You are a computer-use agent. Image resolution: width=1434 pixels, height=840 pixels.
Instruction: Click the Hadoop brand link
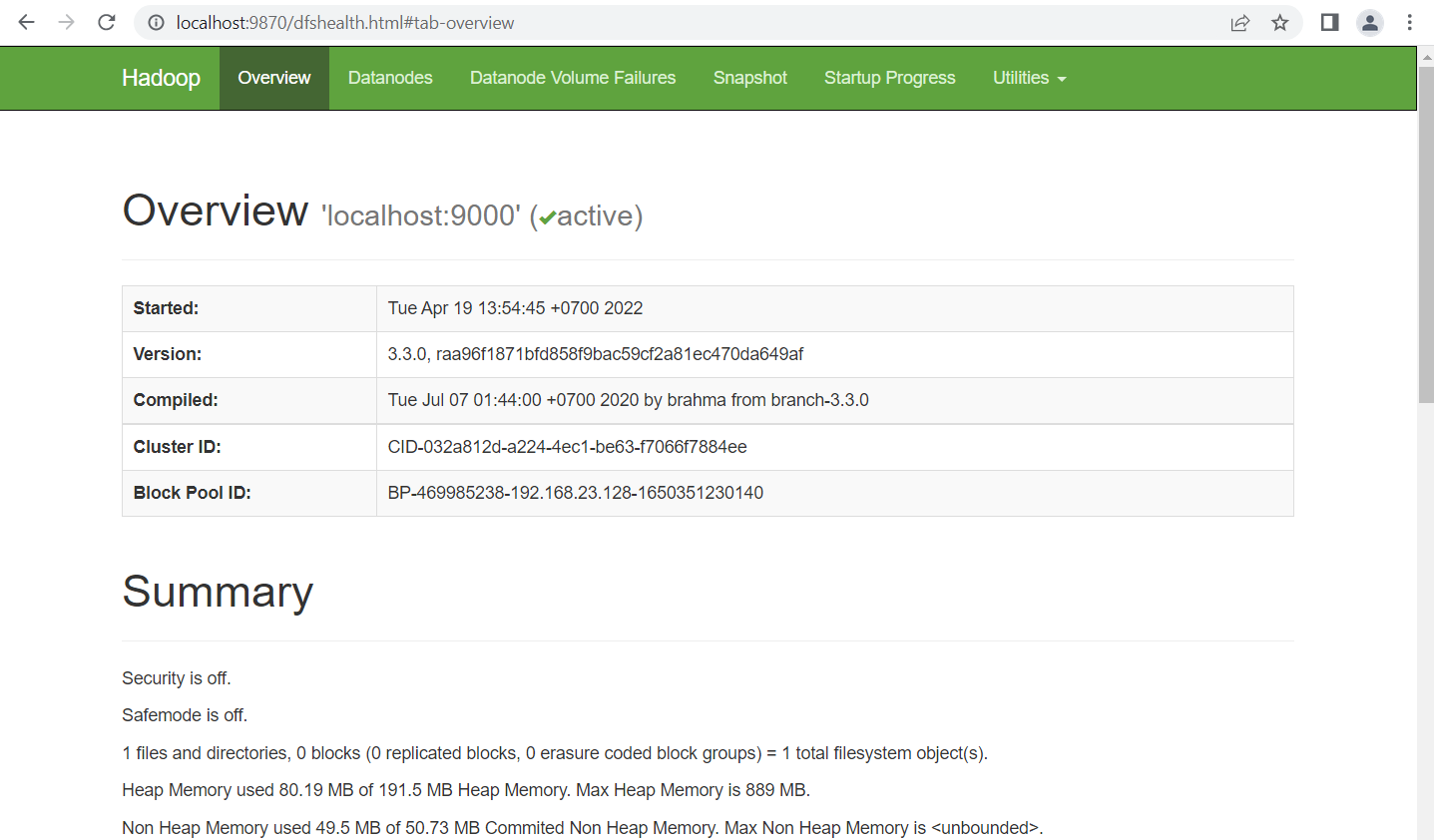pyautogui.click(x=161, y=78)
